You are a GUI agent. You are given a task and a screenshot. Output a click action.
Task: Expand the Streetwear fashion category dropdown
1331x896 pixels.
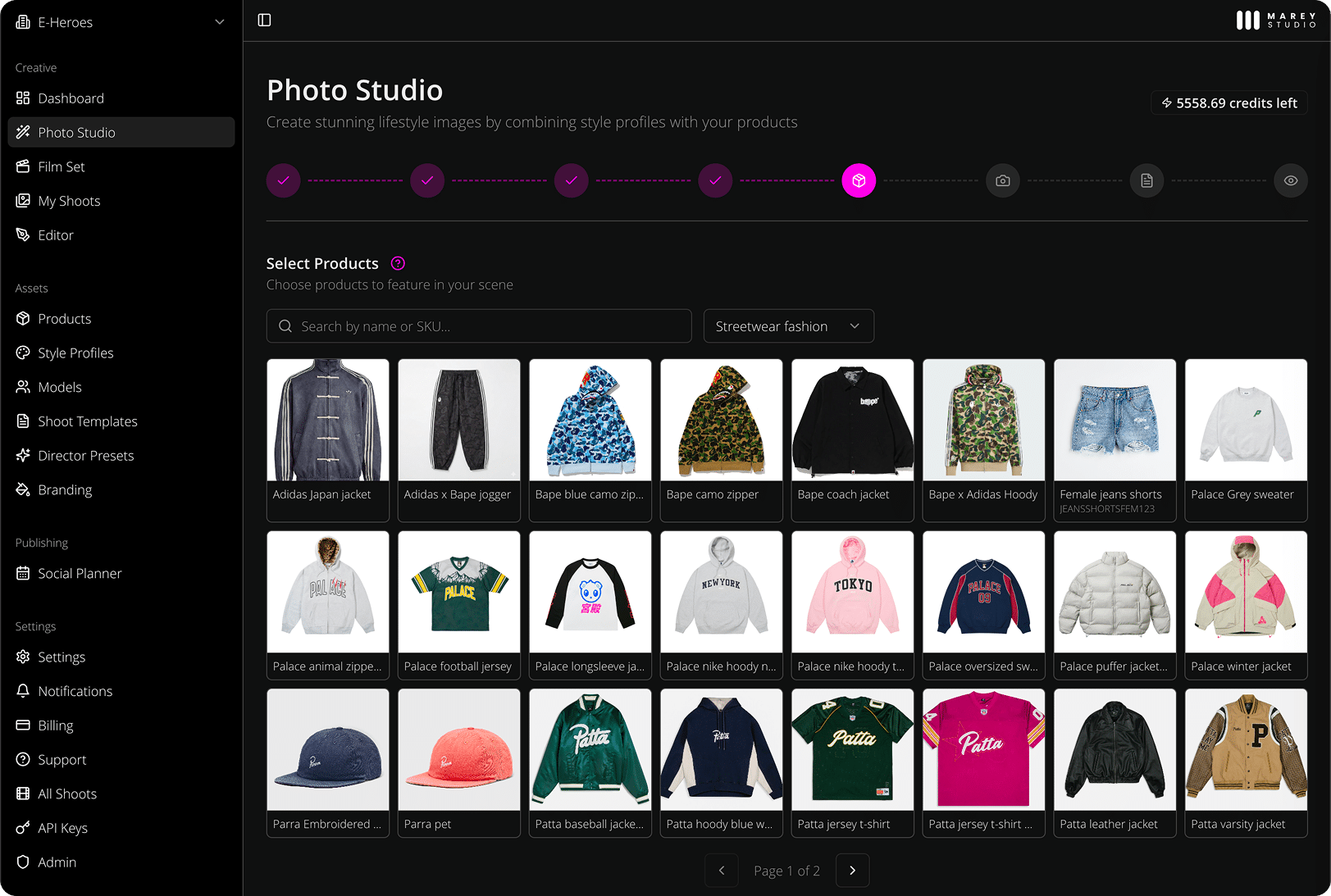tap(788, 326)
